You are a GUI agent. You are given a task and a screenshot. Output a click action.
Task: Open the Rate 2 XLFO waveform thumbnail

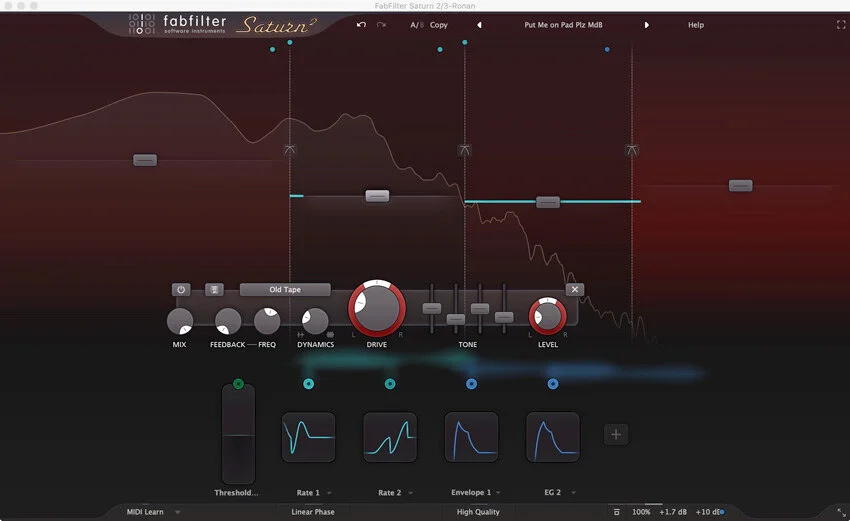click(390, 437)
